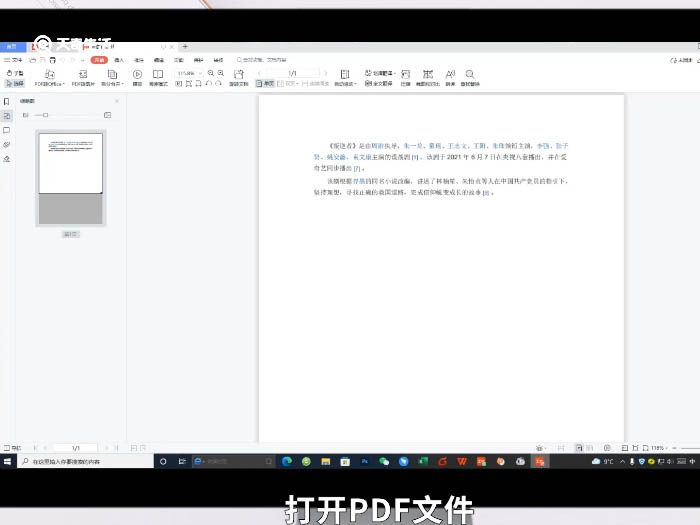Open the Double Page view dropdown
The height and width of the screenshot is (525, 700).
pos(288,83)
